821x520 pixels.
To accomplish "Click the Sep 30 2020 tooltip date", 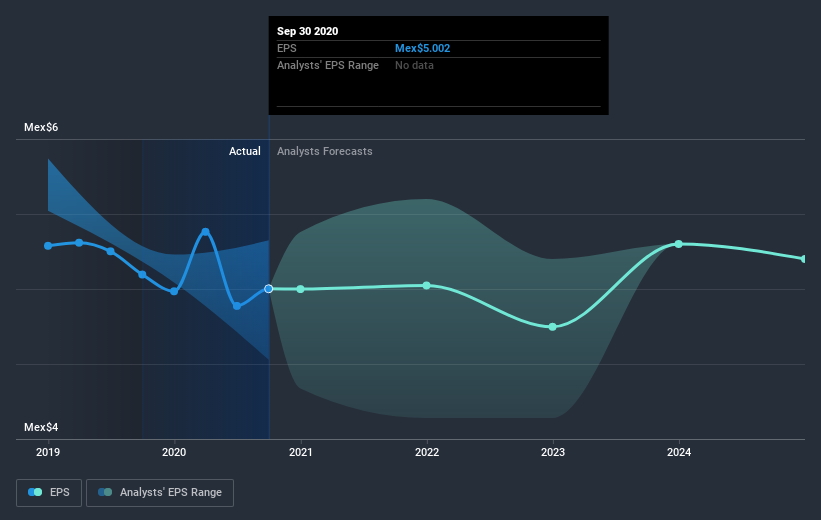I will (307, 31).
